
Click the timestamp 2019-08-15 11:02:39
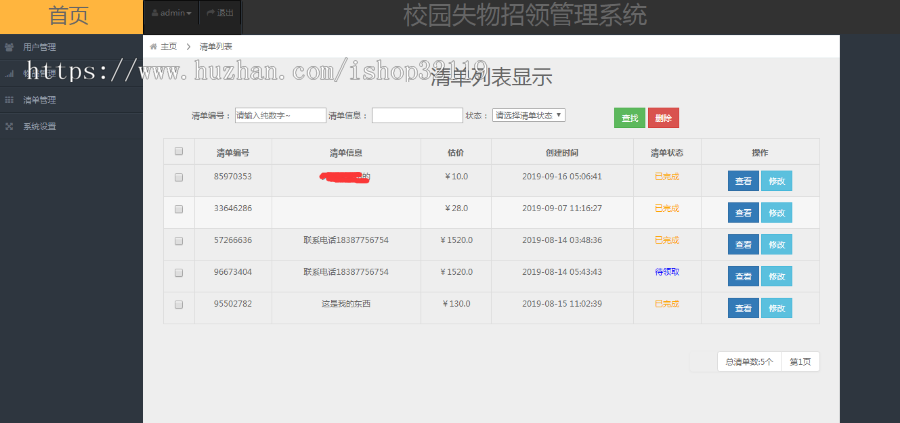pyautogui.click(x=562, y=304)
